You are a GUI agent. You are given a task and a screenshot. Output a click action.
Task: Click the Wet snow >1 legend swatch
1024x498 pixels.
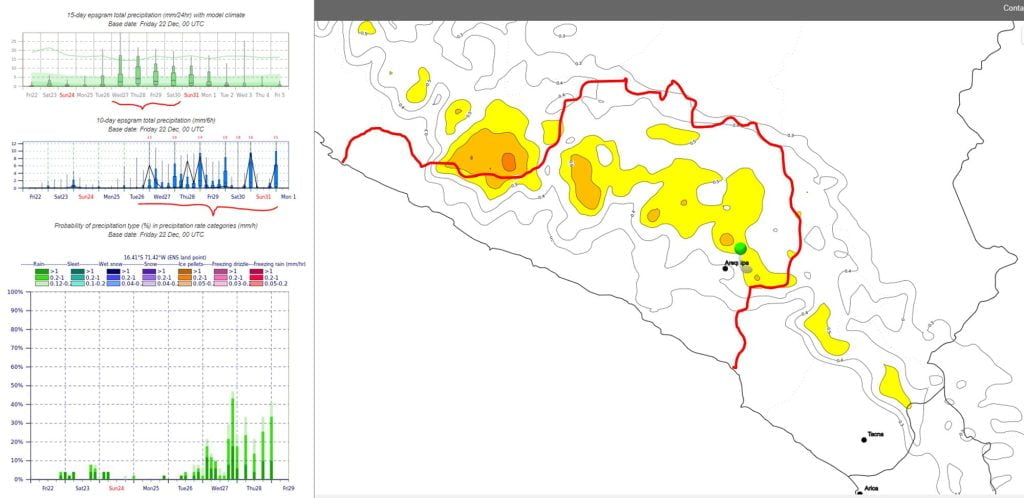click(x=114, y=272)
